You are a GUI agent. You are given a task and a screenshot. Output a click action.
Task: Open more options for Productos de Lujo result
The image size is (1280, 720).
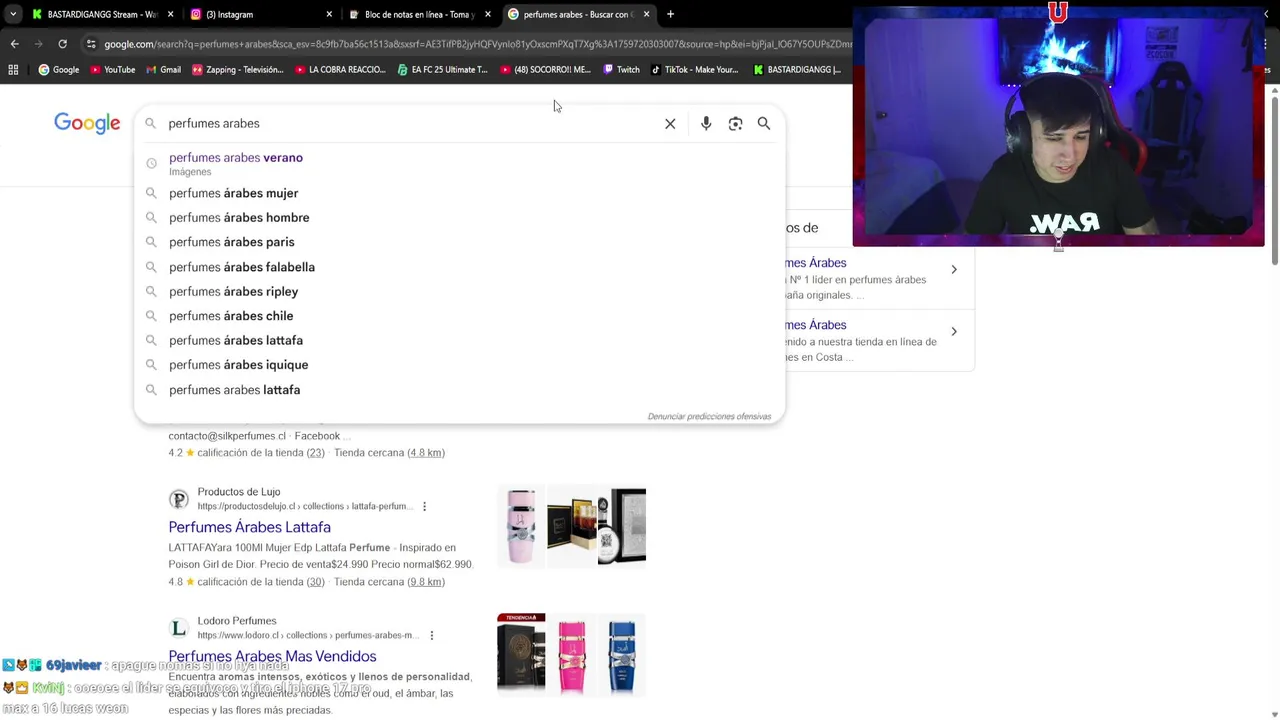coord(424,506)
